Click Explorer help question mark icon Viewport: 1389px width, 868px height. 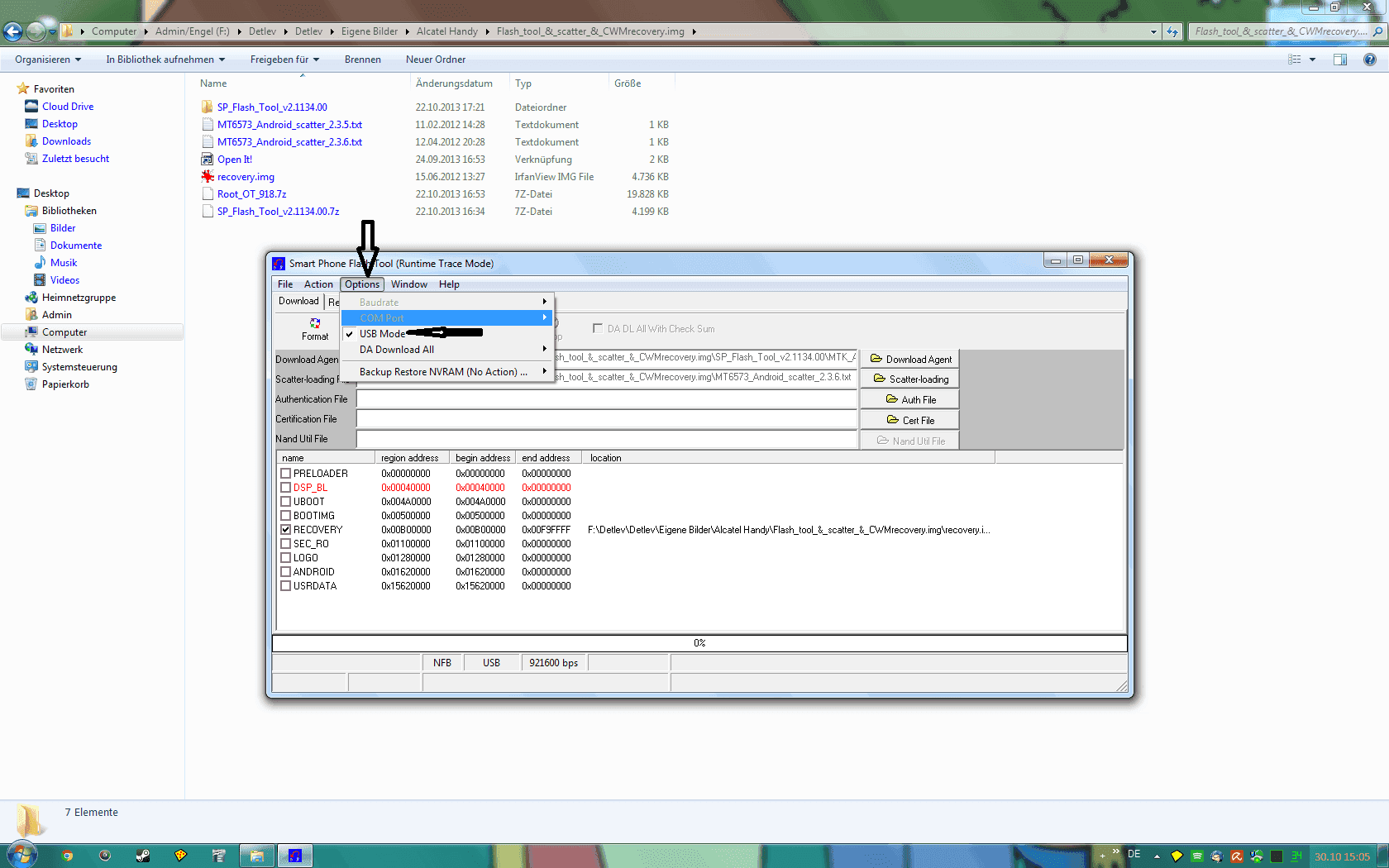[x=1370, y=60]
